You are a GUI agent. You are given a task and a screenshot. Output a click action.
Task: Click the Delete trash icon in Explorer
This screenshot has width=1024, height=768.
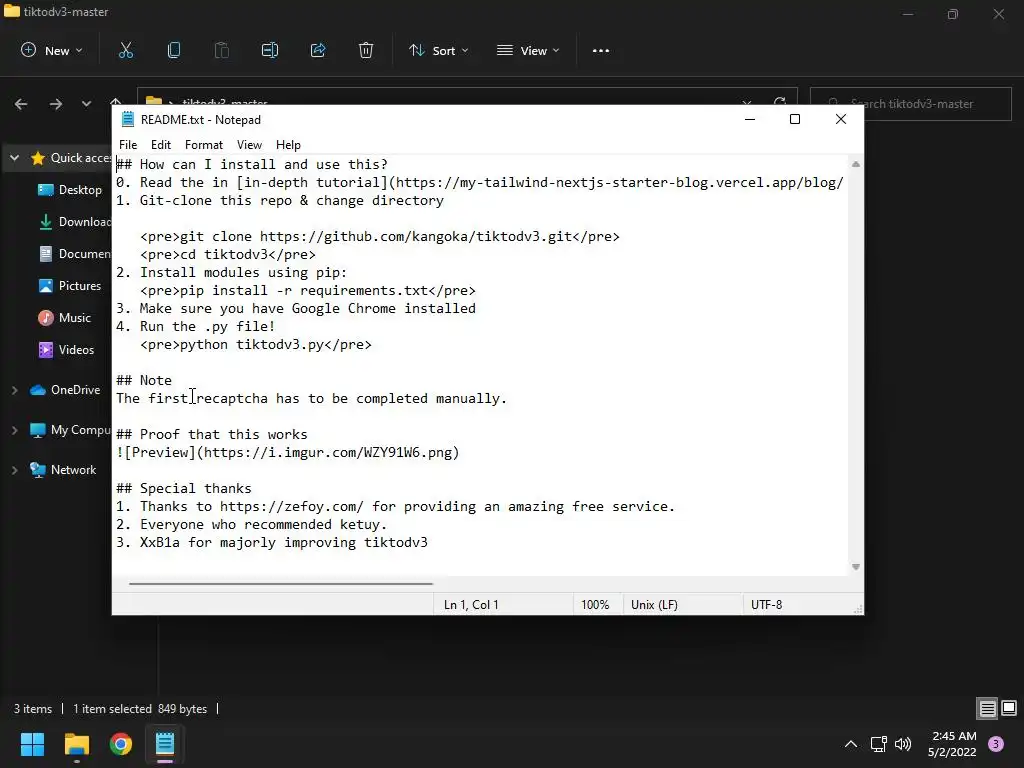tap(366, 50)
